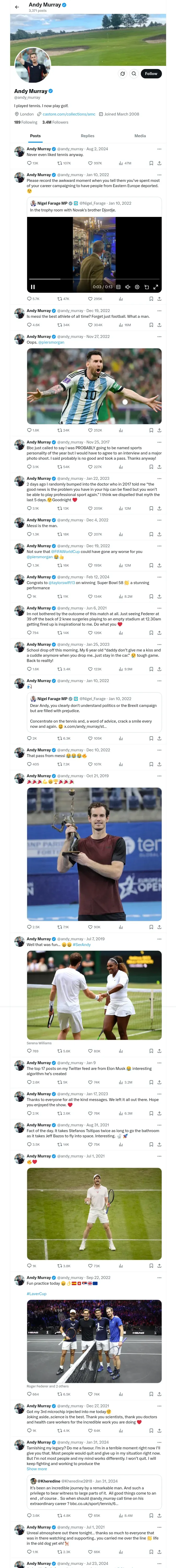Viewport: 176px width, 1568px height.
Task: Switch to the Replies tab
Action: [x=87, y=136]
